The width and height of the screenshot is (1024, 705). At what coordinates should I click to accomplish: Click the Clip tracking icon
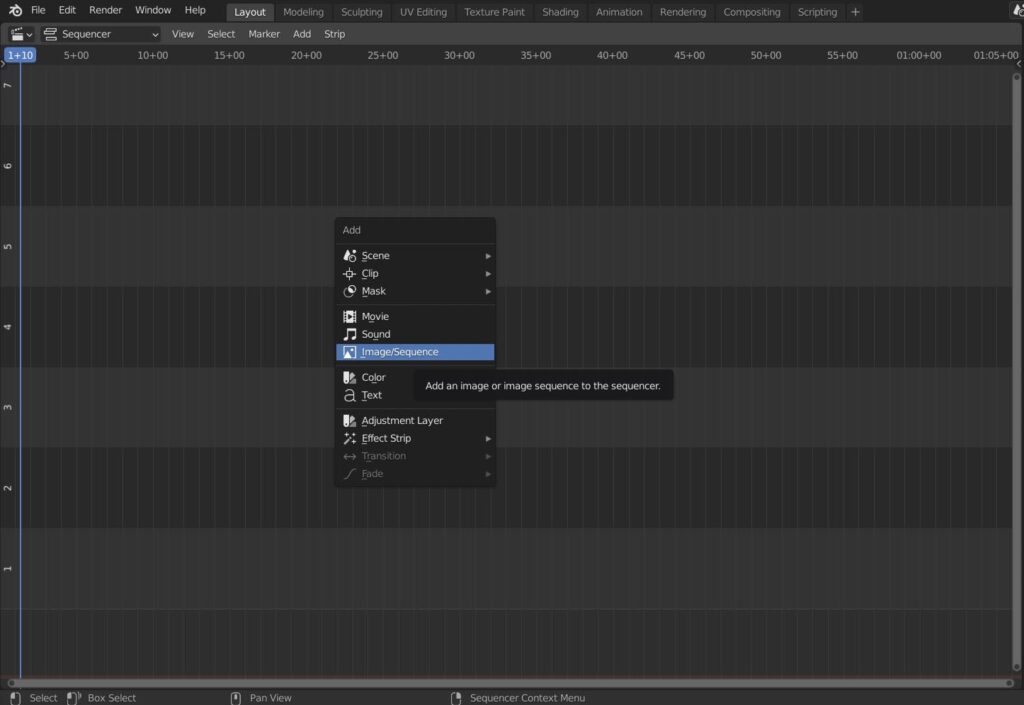(349, 274)
